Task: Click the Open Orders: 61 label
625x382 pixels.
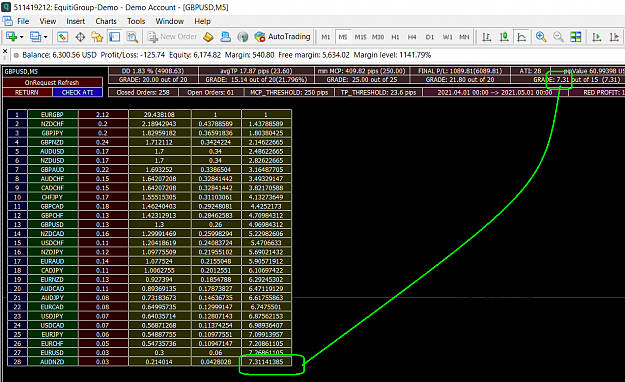Action: 210,92
